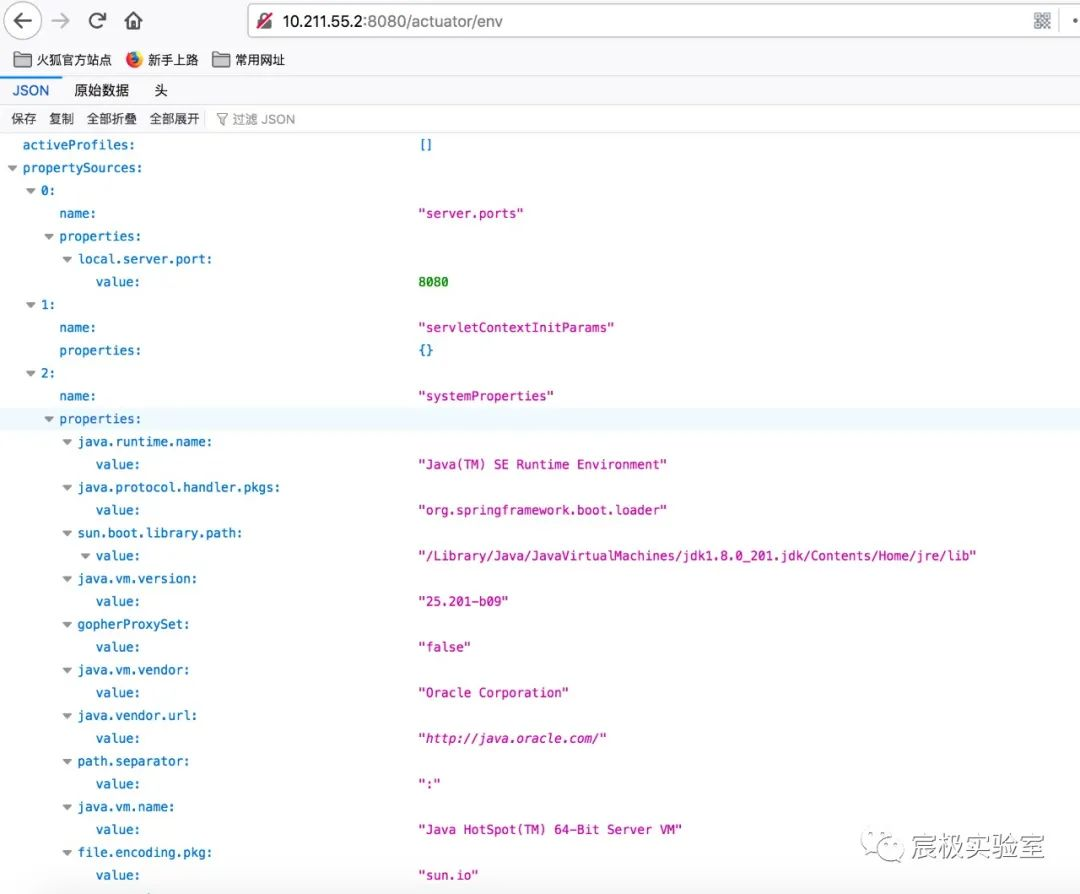Screen dimensions: 1080x894
Task: Click the insecure connection icon in address bar
Action: coord(265,20)
